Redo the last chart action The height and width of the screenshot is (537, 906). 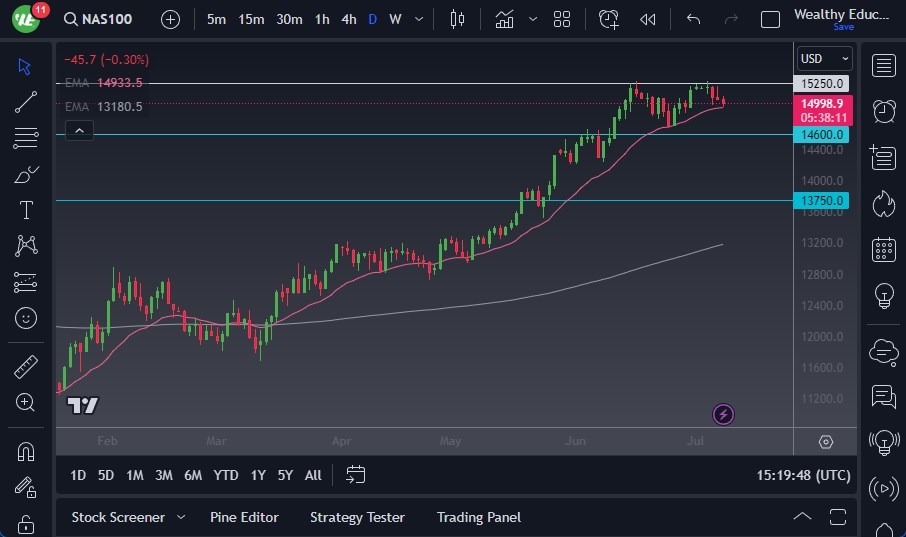tap(731, 19)
